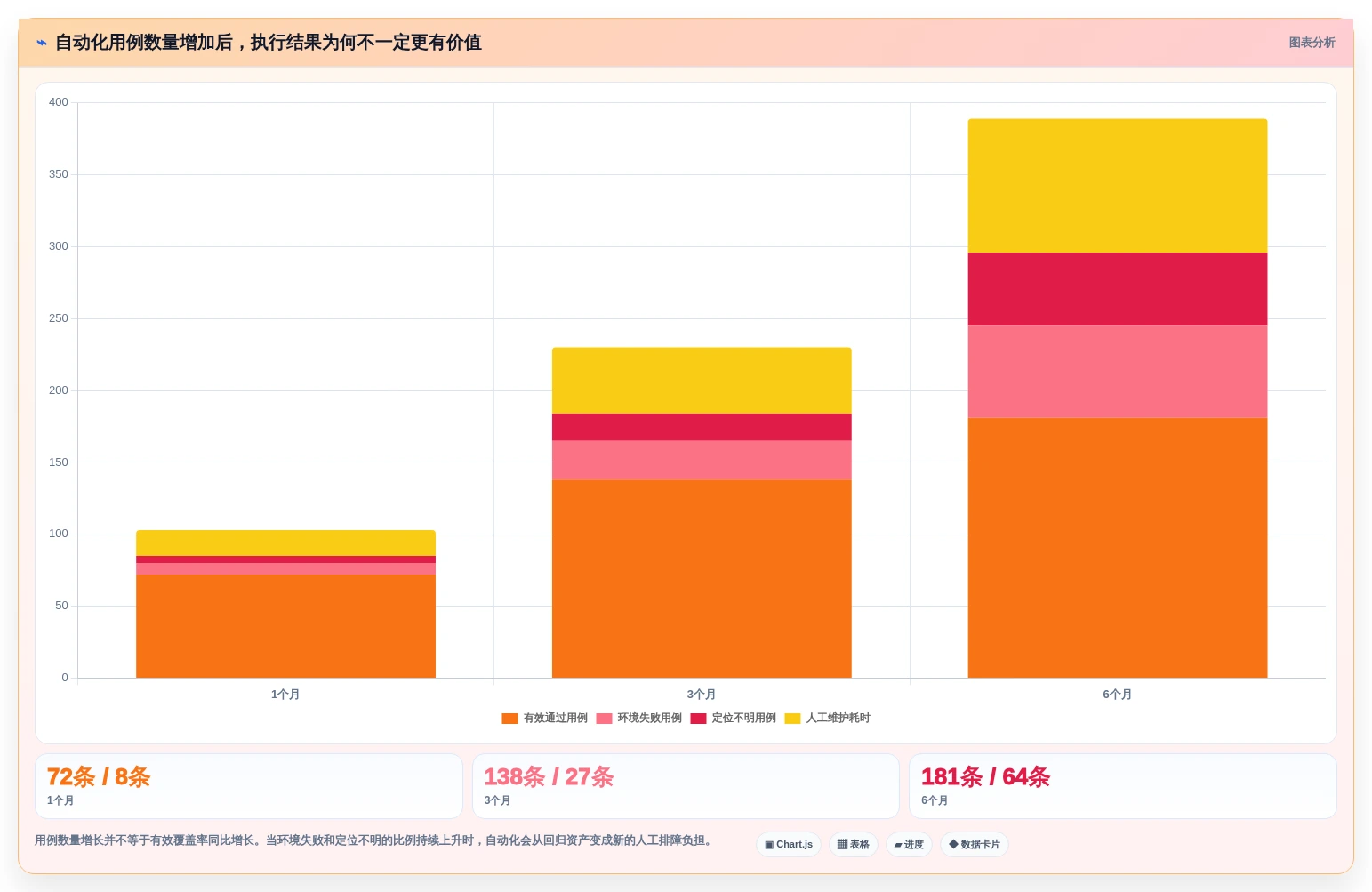Click the yellow segment of 1个月 bar

tap(285, 543)
